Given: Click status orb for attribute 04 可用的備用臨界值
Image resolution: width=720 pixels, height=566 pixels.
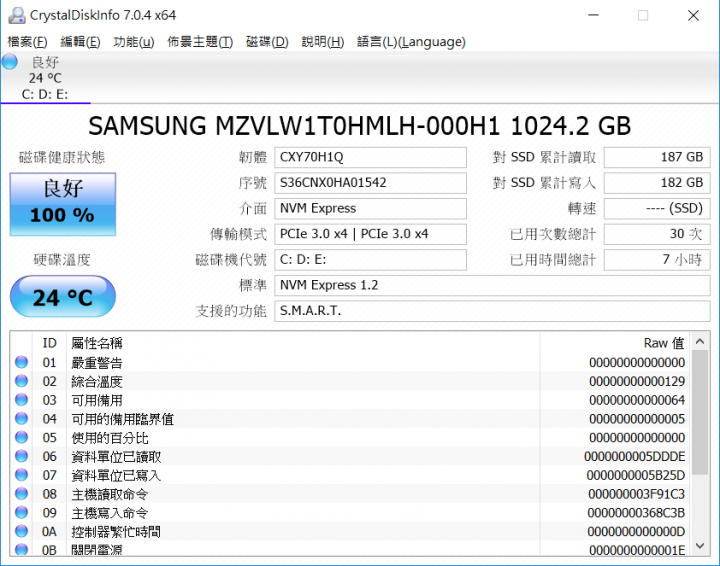Looking at the screenshot, I should tap(22, 419).
